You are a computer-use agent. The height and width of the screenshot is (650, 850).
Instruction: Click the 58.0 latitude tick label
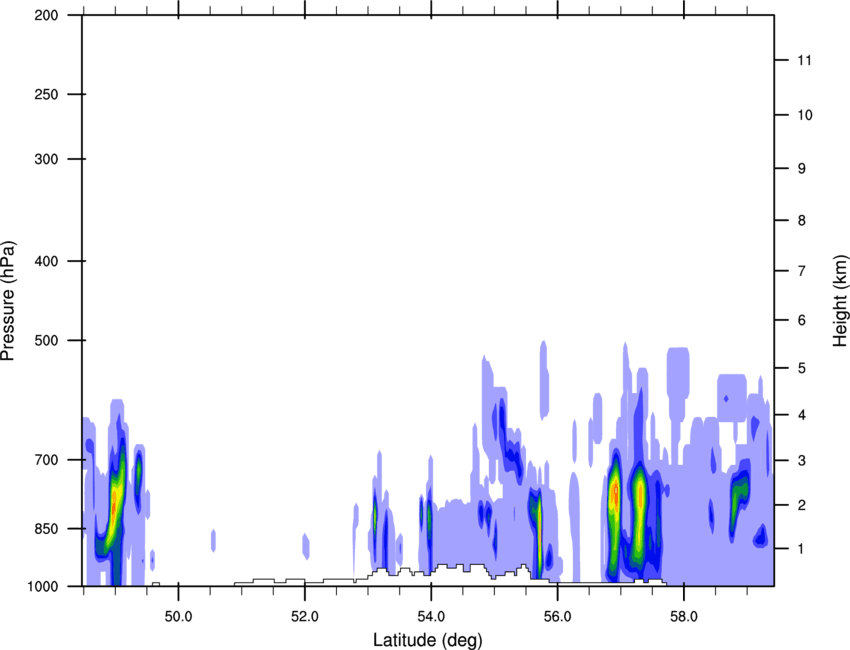[x=684, y=617]
